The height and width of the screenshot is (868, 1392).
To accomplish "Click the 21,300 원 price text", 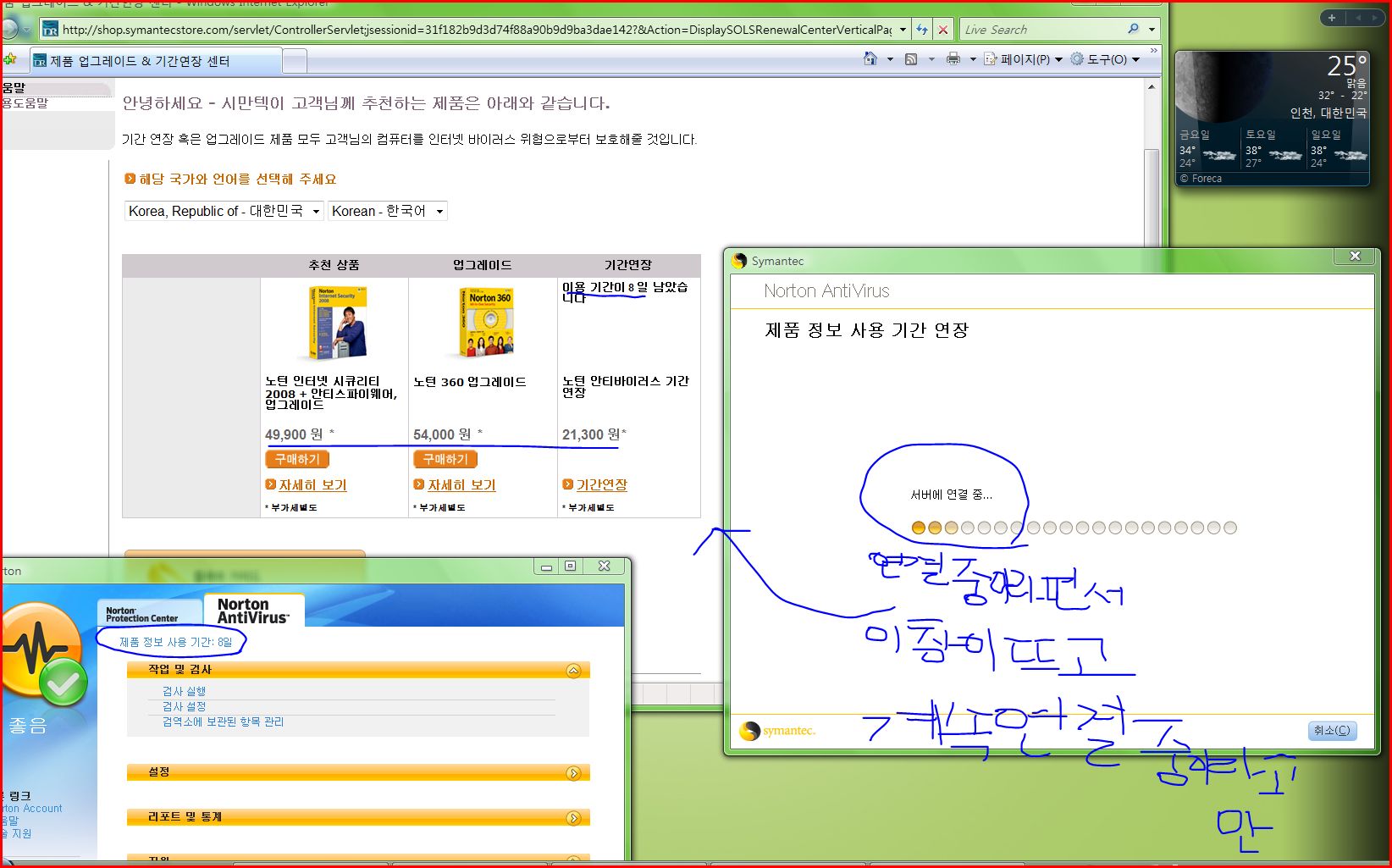I will 591,434.
